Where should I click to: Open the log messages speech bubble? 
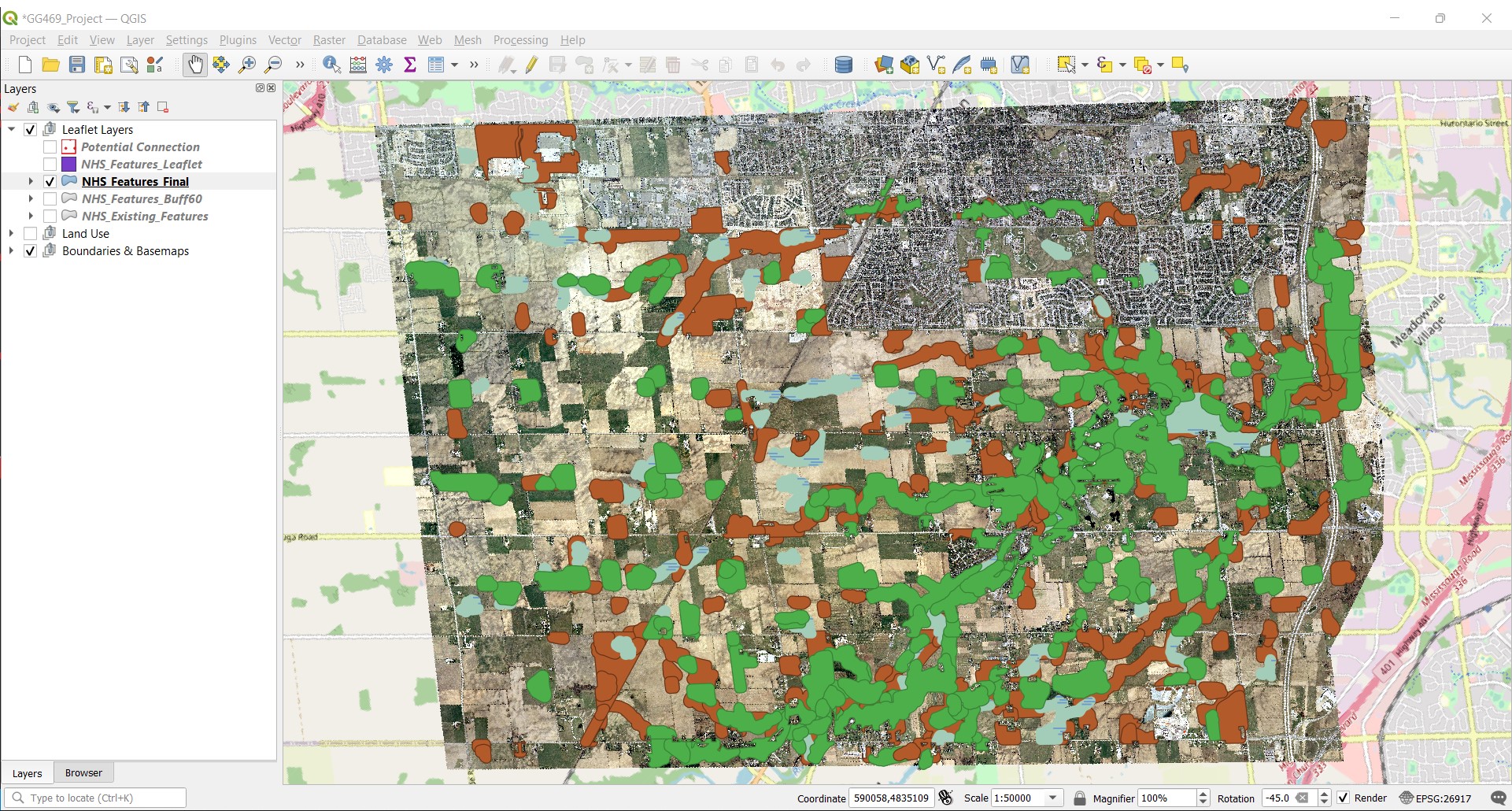[1499, 798]
